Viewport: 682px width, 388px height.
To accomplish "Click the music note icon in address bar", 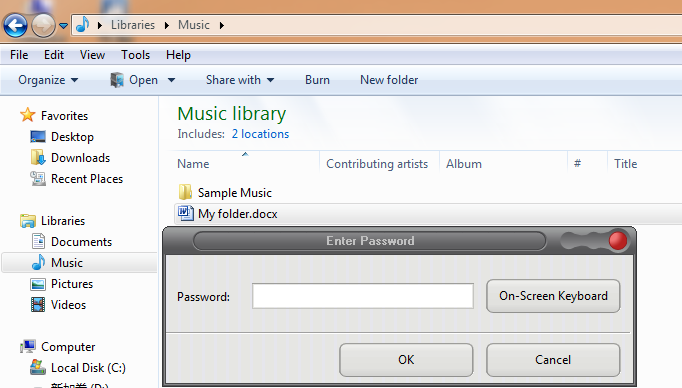I will pyautogui.click(x=83, y=25).
